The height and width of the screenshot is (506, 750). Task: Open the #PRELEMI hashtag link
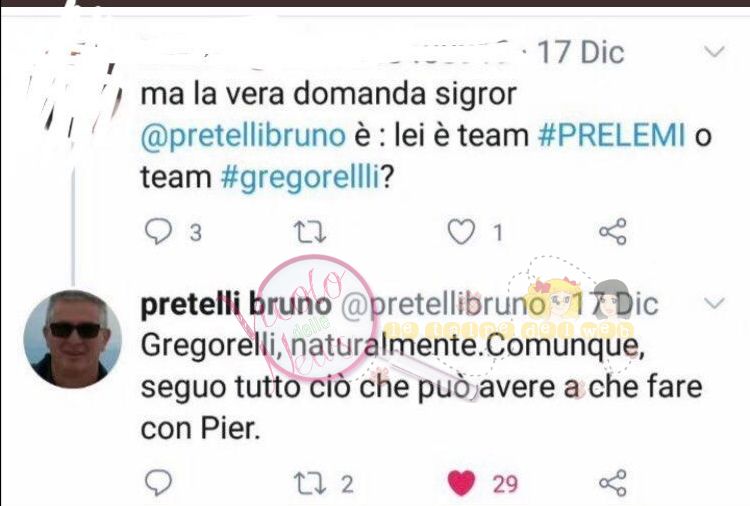tap(612, 135)
